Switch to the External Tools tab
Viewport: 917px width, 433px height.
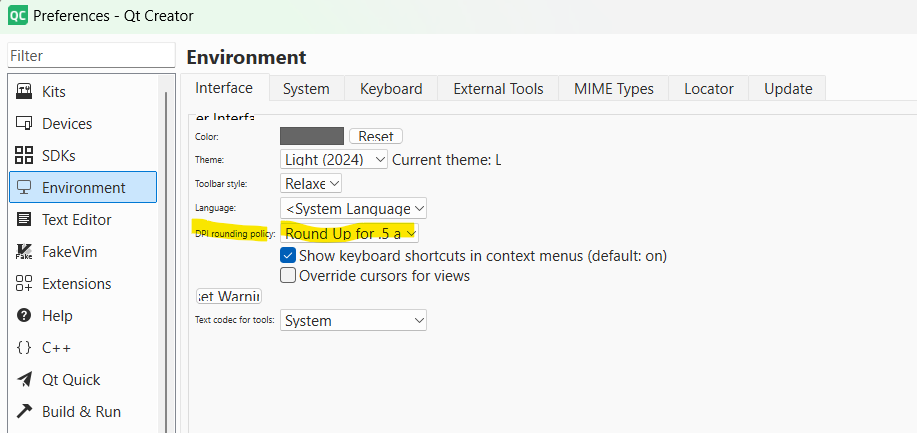point(498,89)
